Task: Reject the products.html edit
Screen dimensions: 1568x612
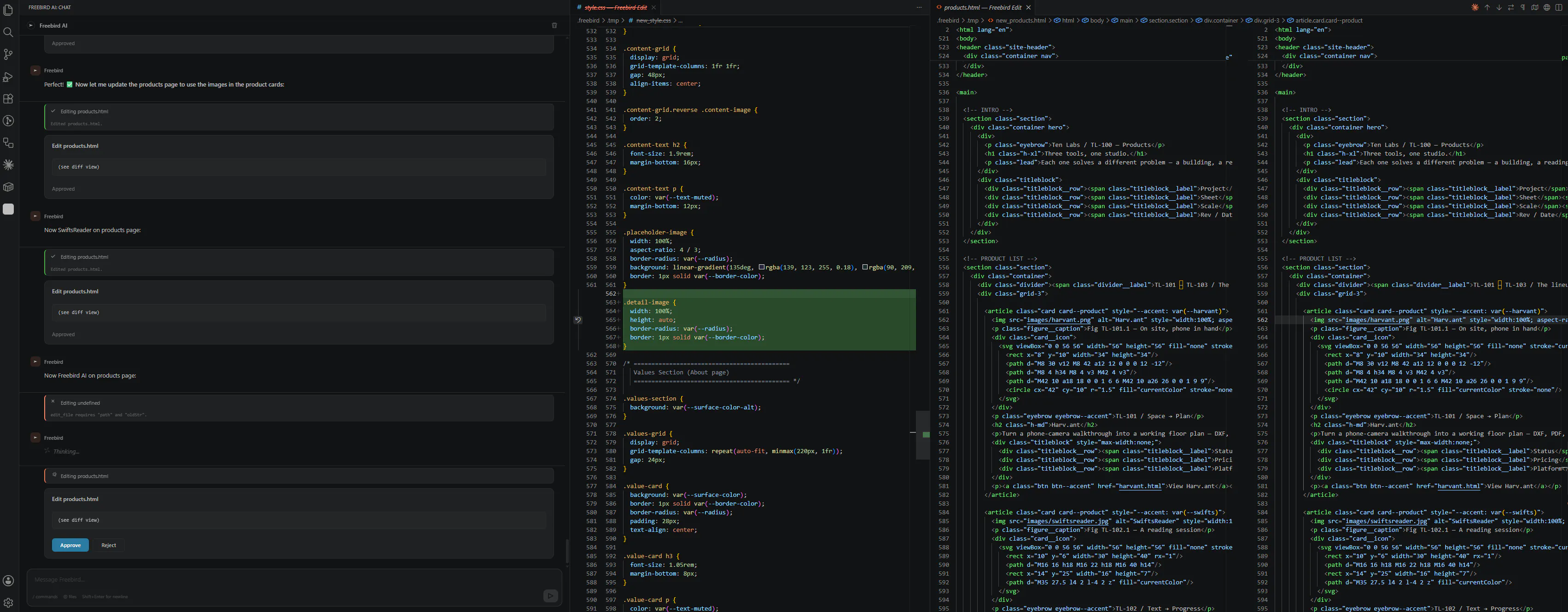Action: (108, 545)
